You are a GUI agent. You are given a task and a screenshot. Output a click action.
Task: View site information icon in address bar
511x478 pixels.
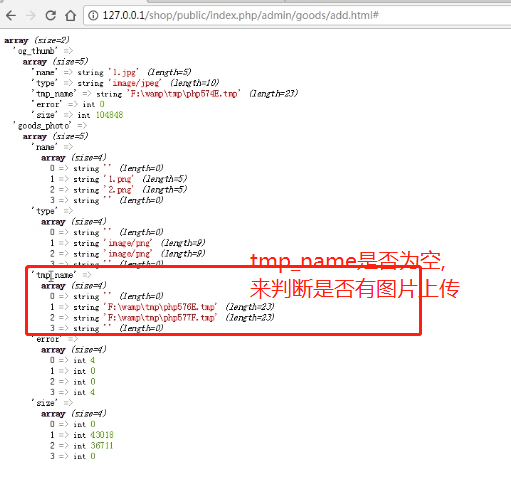pos(93,15)
